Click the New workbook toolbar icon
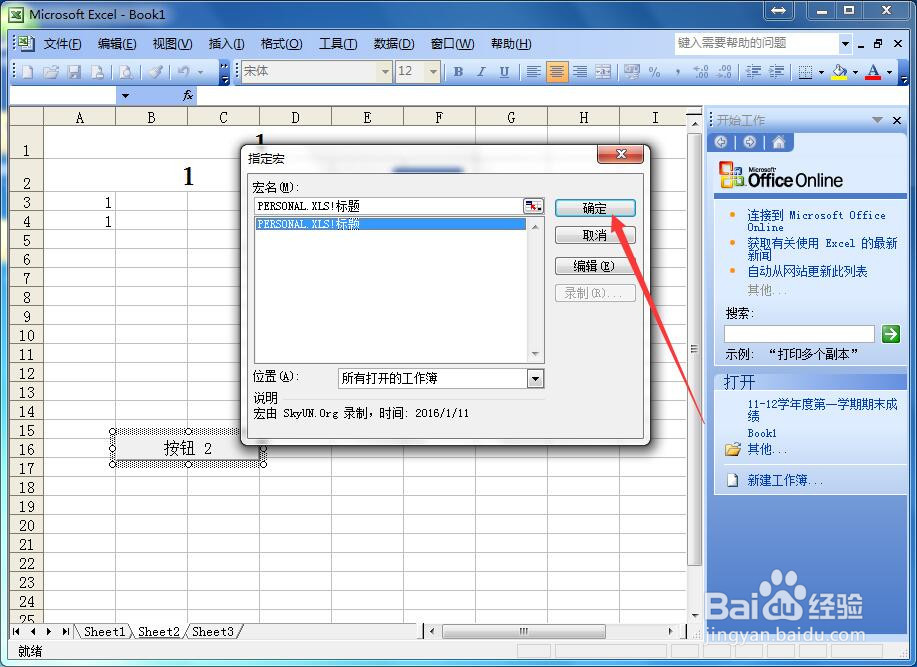This screenshot has width=917, height=667. (x=27, y=72)
